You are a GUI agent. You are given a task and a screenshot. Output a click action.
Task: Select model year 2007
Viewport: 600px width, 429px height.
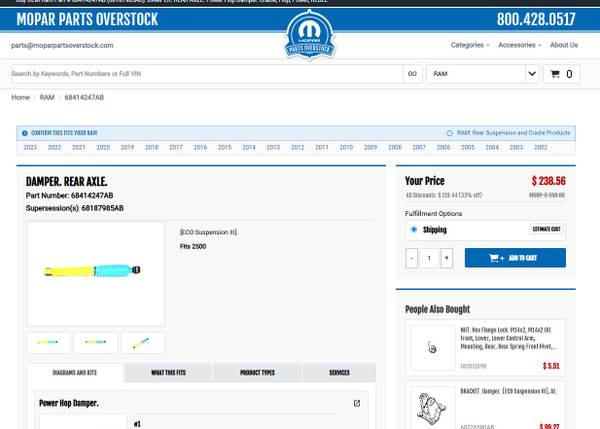[419, 148]
